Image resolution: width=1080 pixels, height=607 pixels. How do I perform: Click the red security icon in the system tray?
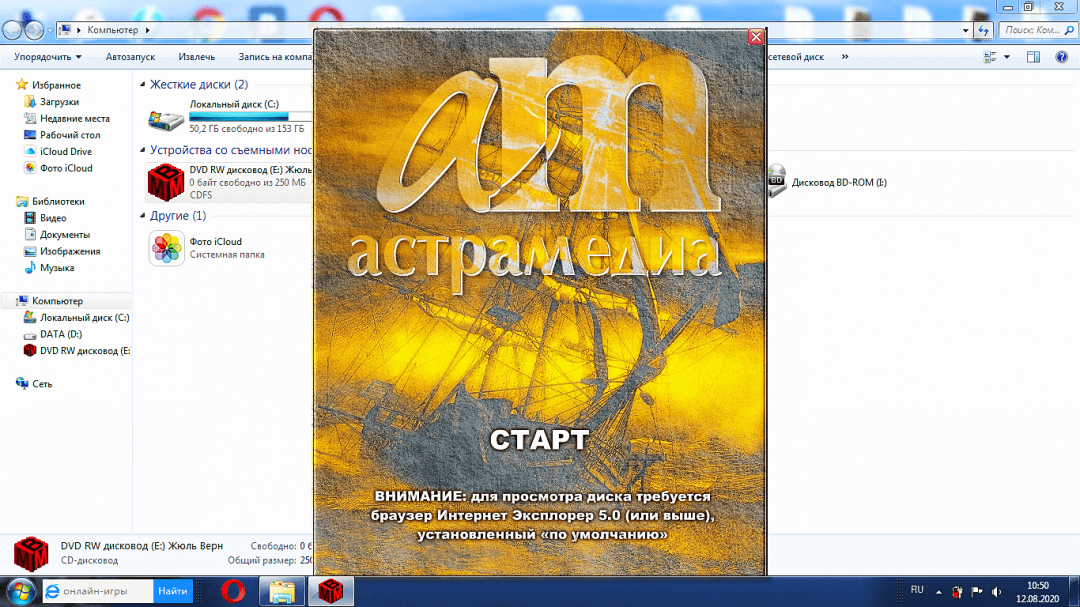957,592
